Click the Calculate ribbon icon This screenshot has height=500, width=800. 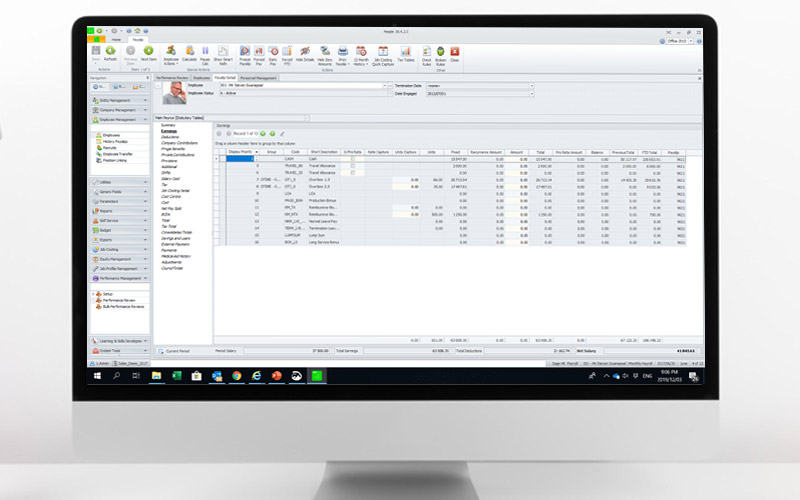192,50
